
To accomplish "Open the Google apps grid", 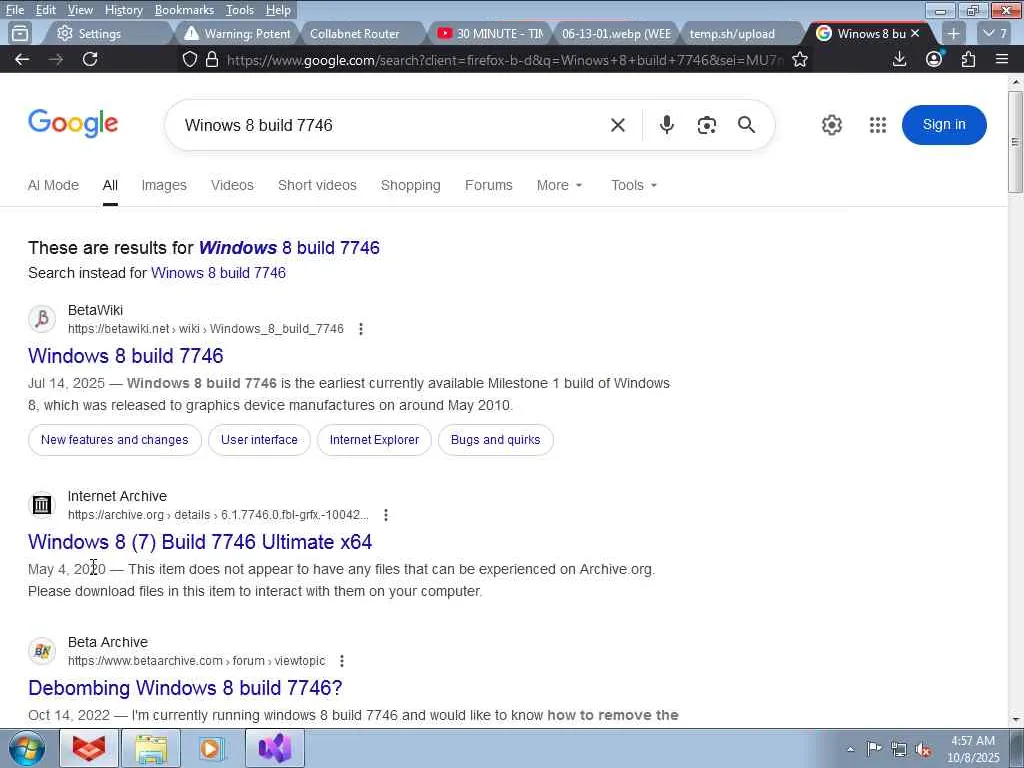I will pos(878,125).
